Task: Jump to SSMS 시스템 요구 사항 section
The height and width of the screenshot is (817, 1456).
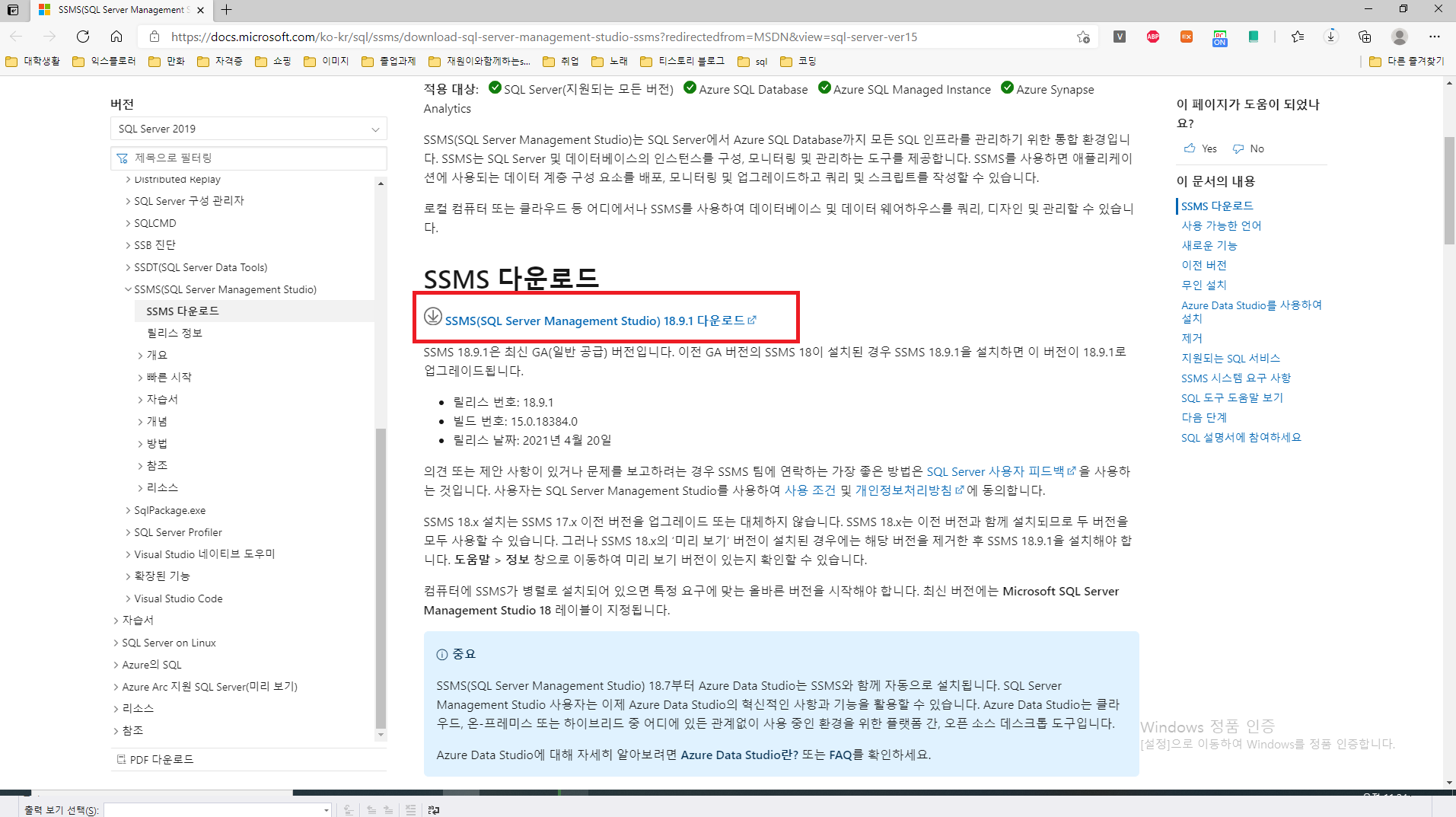Action: point(1236,378)
